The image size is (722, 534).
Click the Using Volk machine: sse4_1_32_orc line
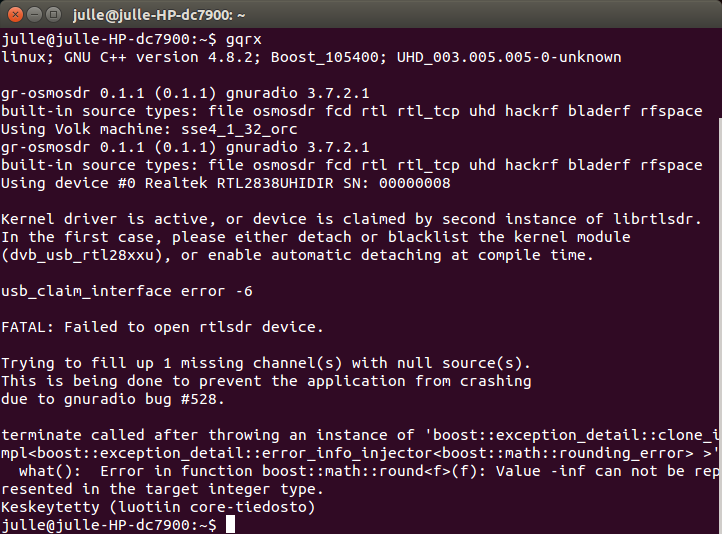149,129
